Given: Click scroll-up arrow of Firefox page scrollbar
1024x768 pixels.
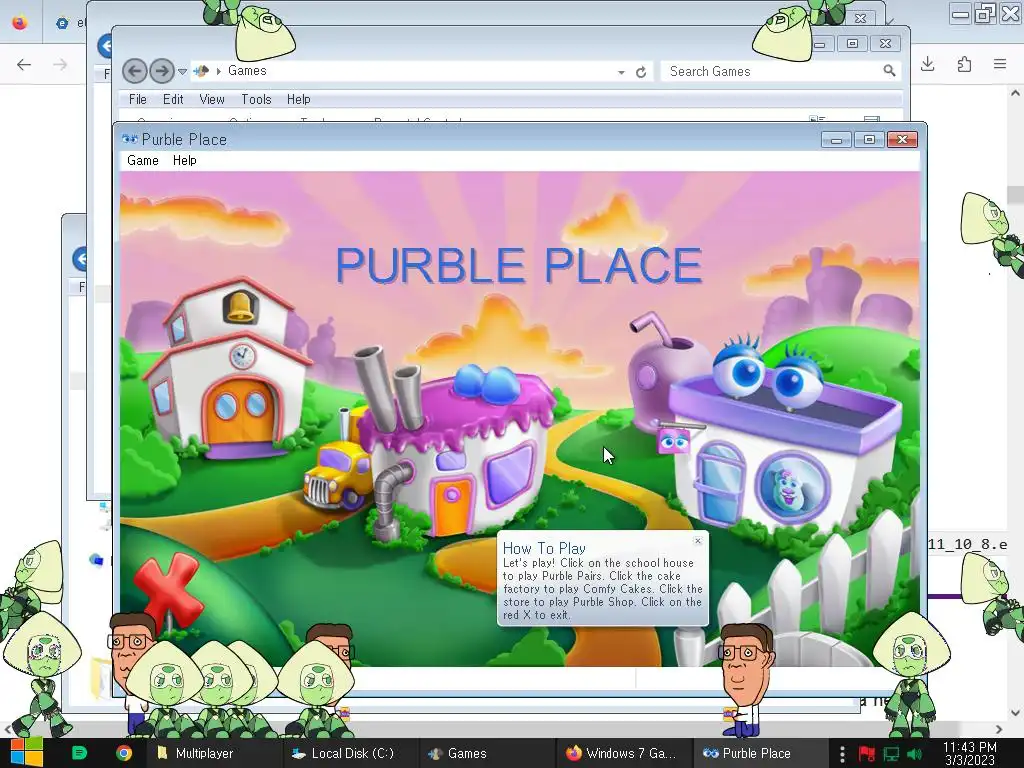Looking at the screenshot, I should point(1016,93).
